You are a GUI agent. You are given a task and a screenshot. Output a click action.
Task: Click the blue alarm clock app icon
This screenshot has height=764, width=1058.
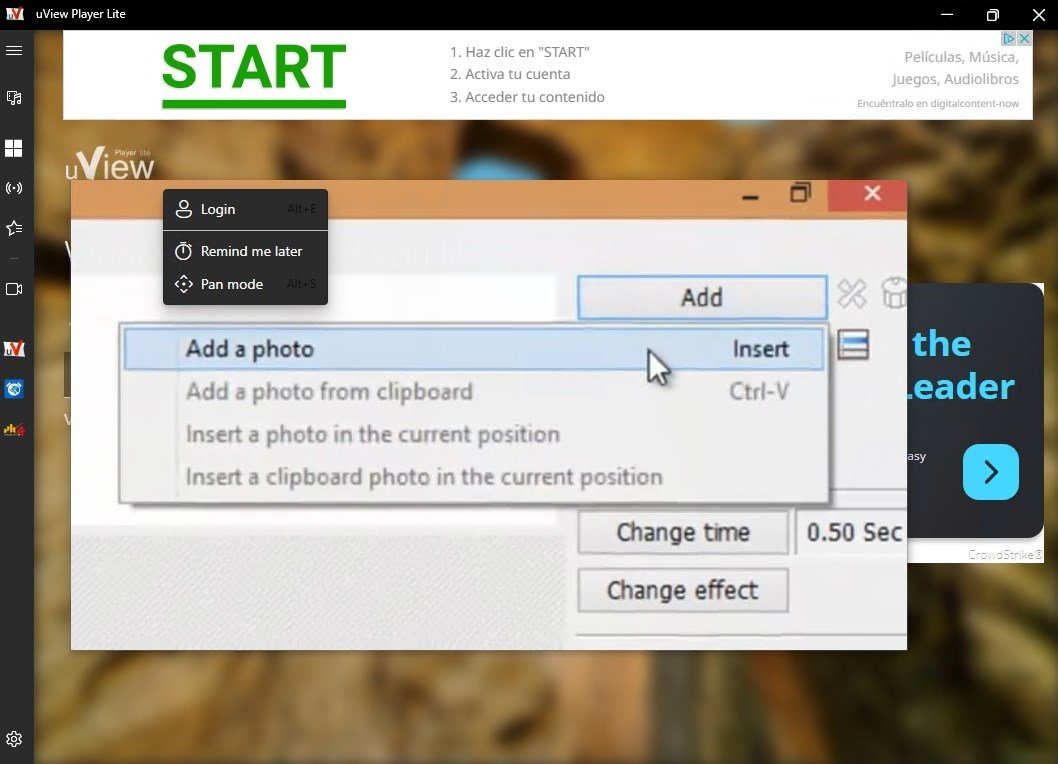[x=13, y=389]
